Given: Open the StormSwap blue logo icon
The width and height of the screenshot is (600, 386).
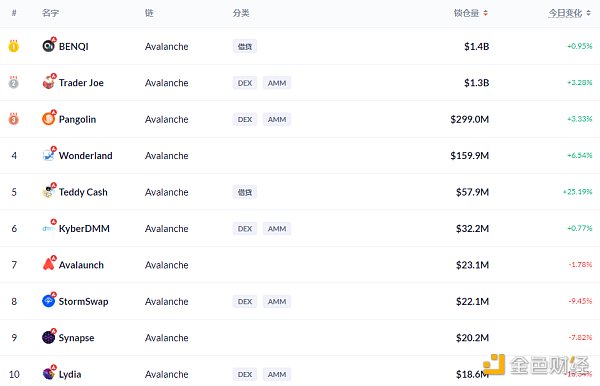Looking at the screenshot, I should tap(49, 301).
